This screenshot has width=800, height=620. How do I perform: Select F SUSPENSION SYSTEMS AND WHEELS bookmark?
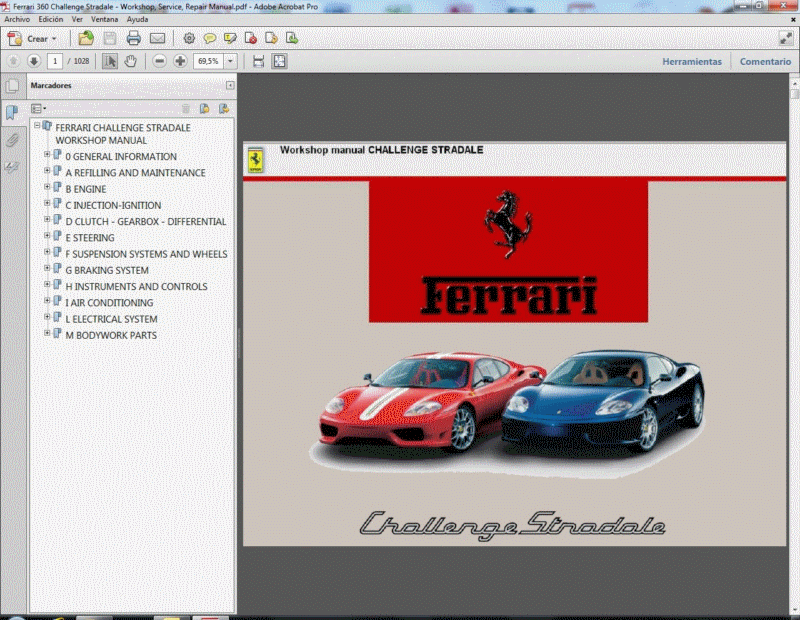[146, 254]
